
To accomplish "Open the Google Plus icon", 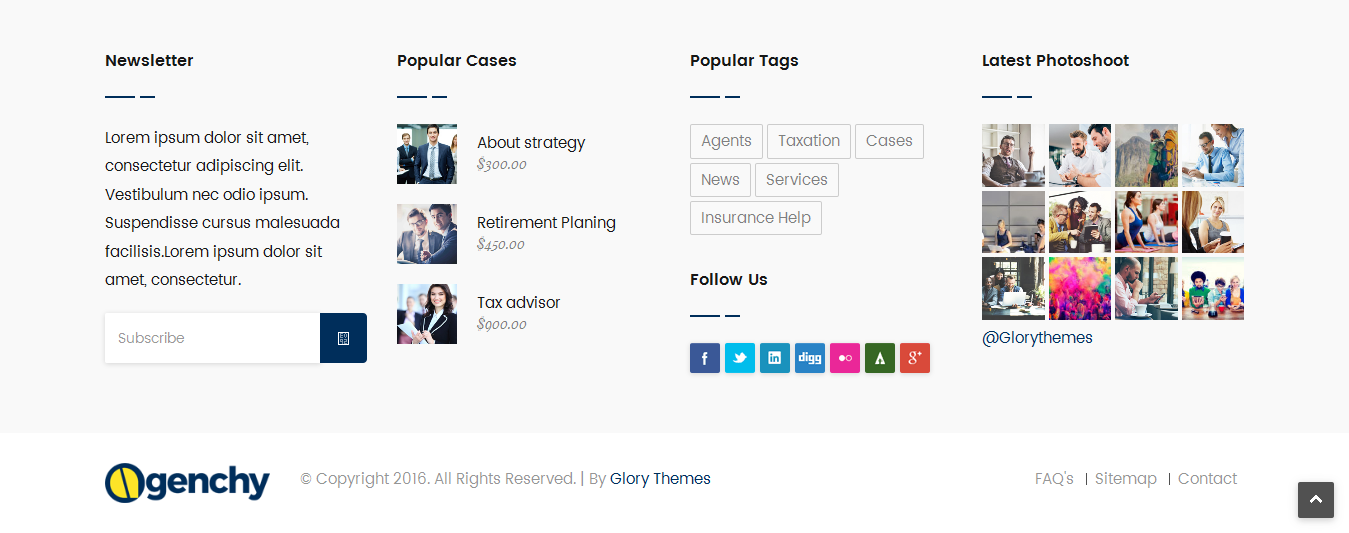I will tap(915, 358).
